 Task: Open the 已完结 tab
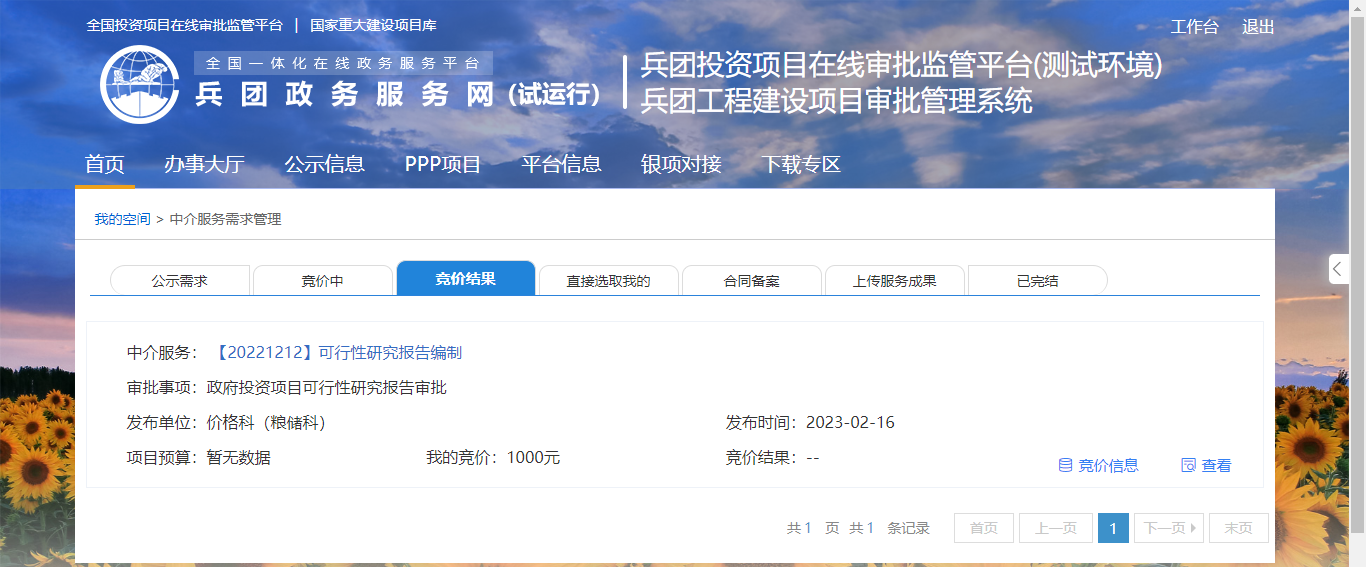[1037, 281]
